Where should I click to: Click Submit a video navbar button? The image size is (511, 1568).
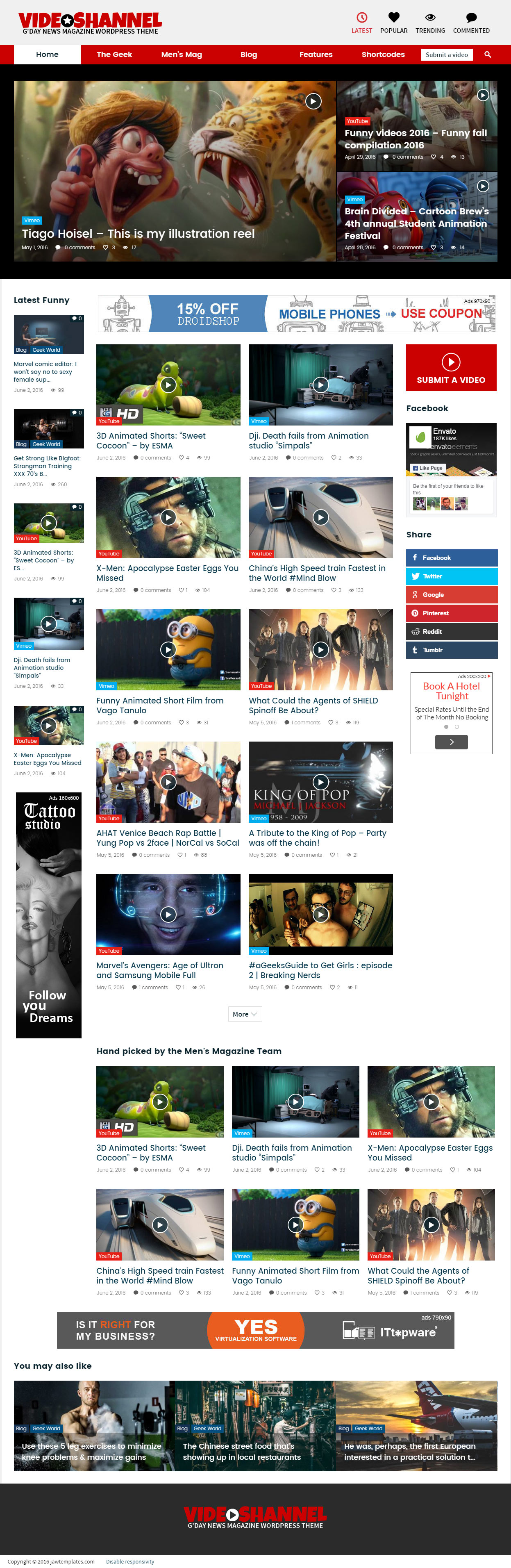[447, 55]
